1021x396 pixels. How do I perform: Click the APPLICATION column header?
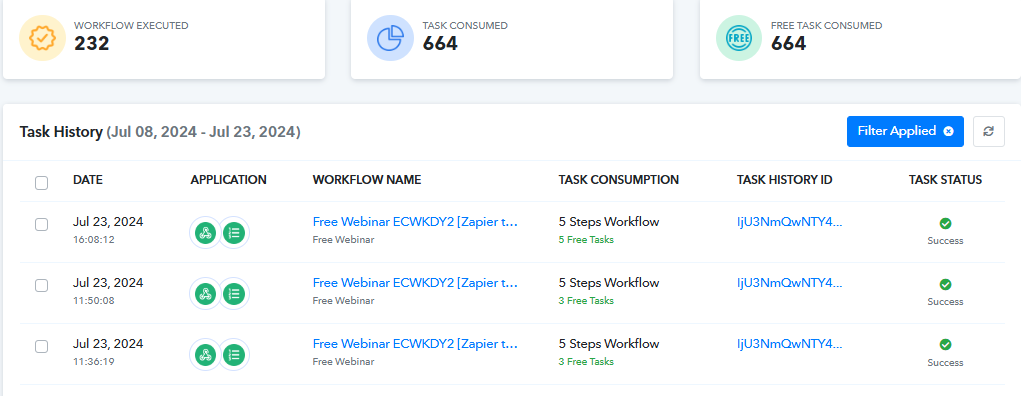click(229, 180)
